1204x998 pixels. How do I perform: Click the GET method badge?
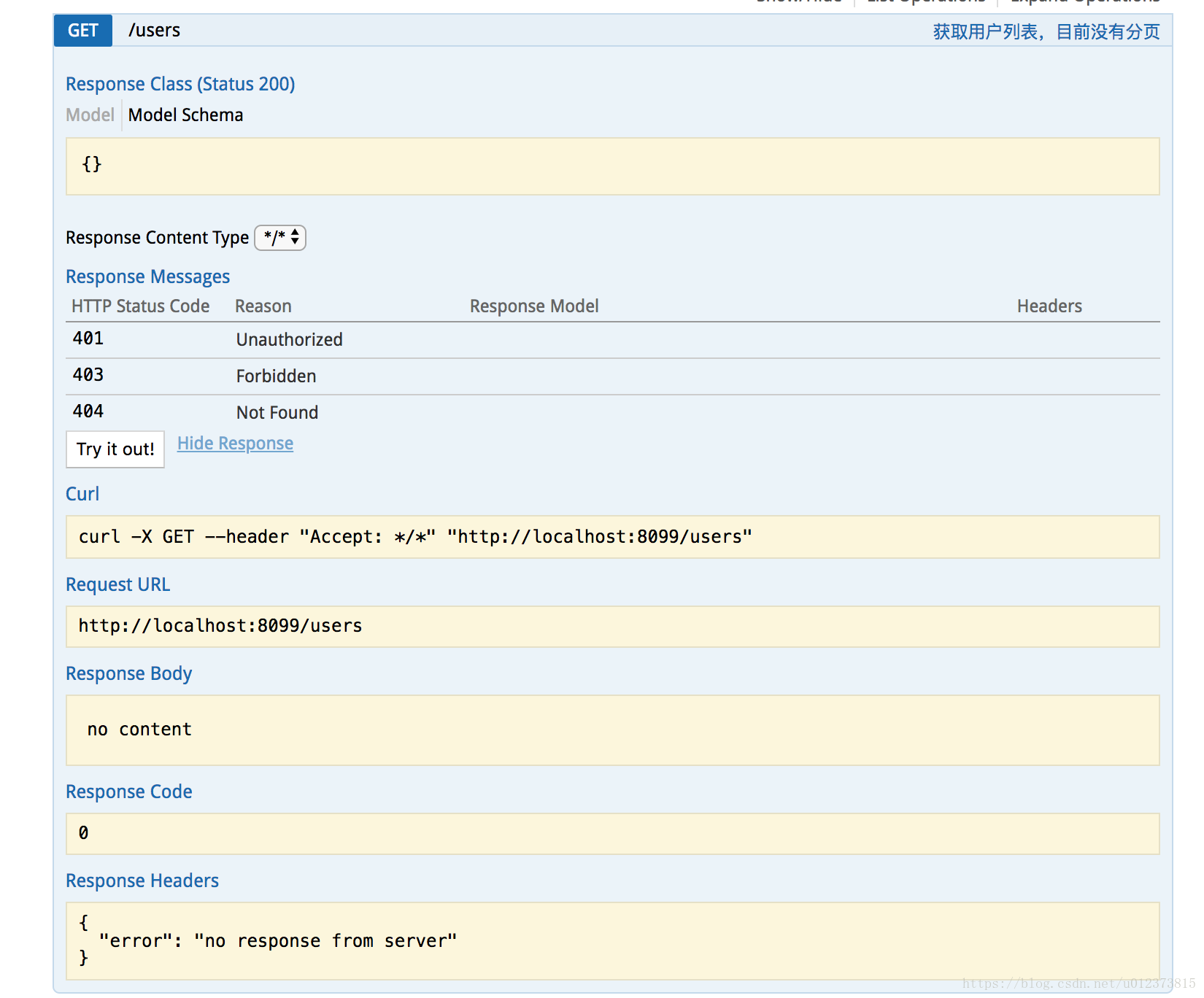(83, 31)
